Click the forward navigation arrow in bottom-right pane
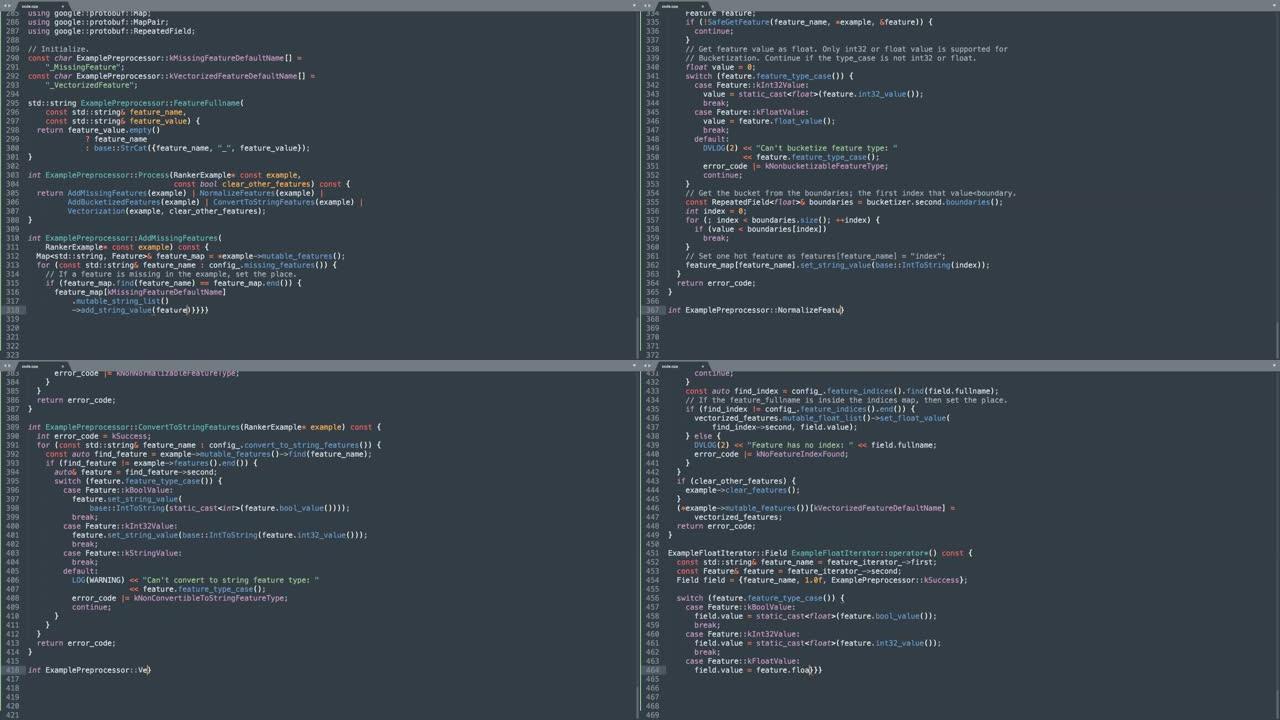Viewport: 1280px width, 720px height. pyautogui.click(x=650, y=366)
